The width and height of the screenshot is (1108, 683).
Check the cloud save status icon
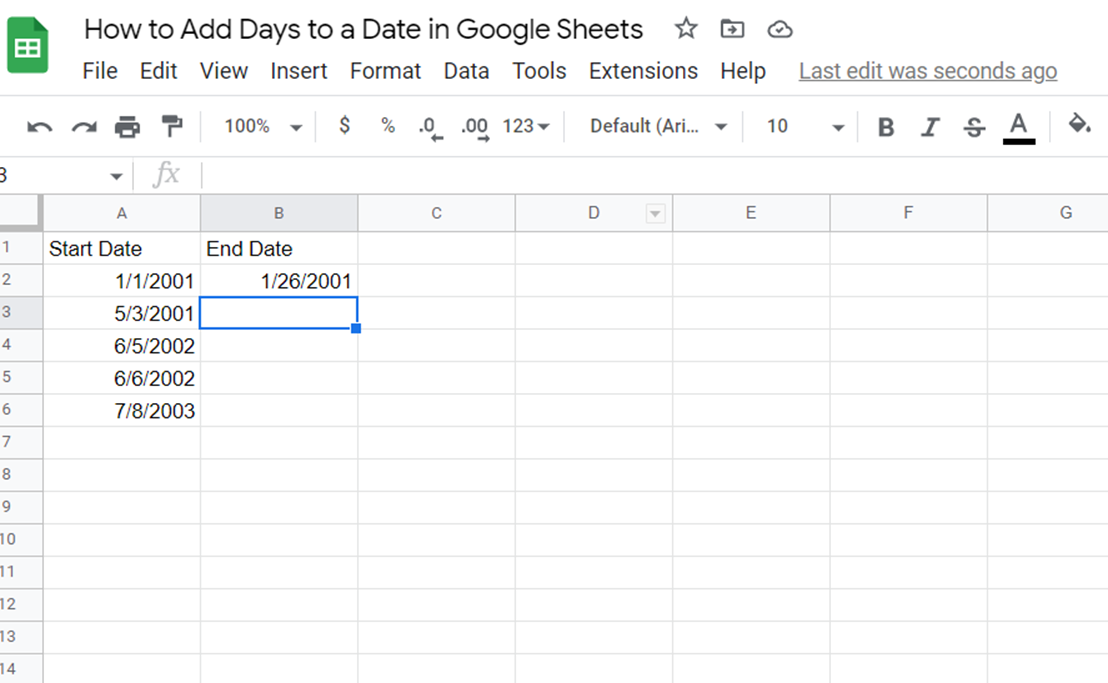(779, 30)
